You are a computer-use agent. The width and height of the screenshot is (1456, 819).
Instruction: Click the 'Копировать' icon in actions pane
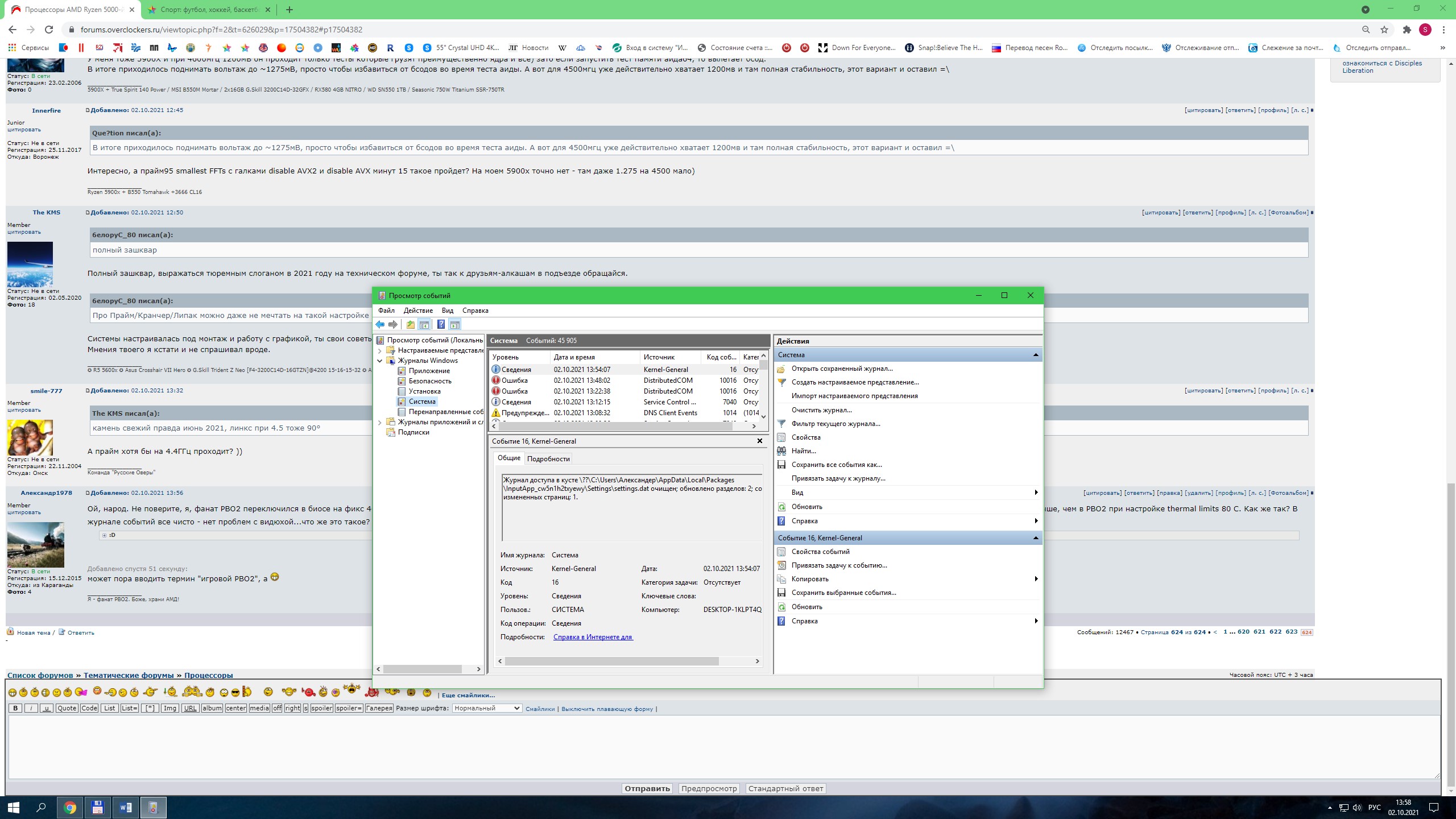781,579
